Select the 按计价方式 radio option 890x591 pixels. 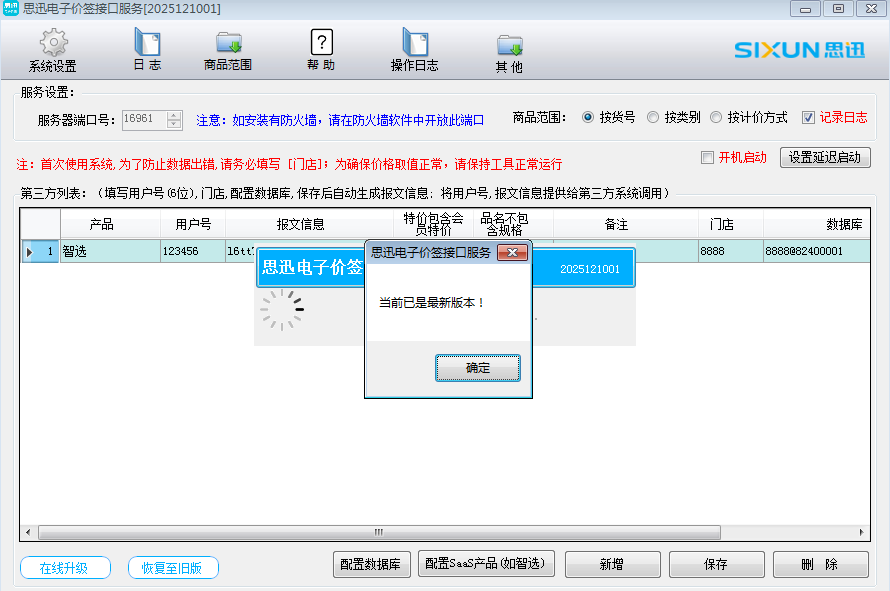(716, 117)
